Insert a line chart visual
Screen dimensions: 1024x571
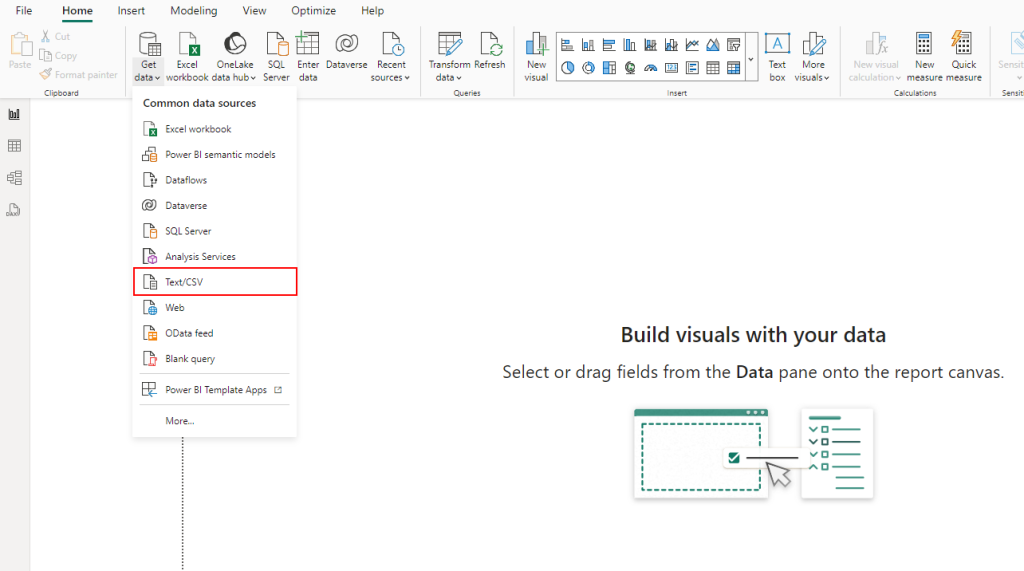pos(692,45)
